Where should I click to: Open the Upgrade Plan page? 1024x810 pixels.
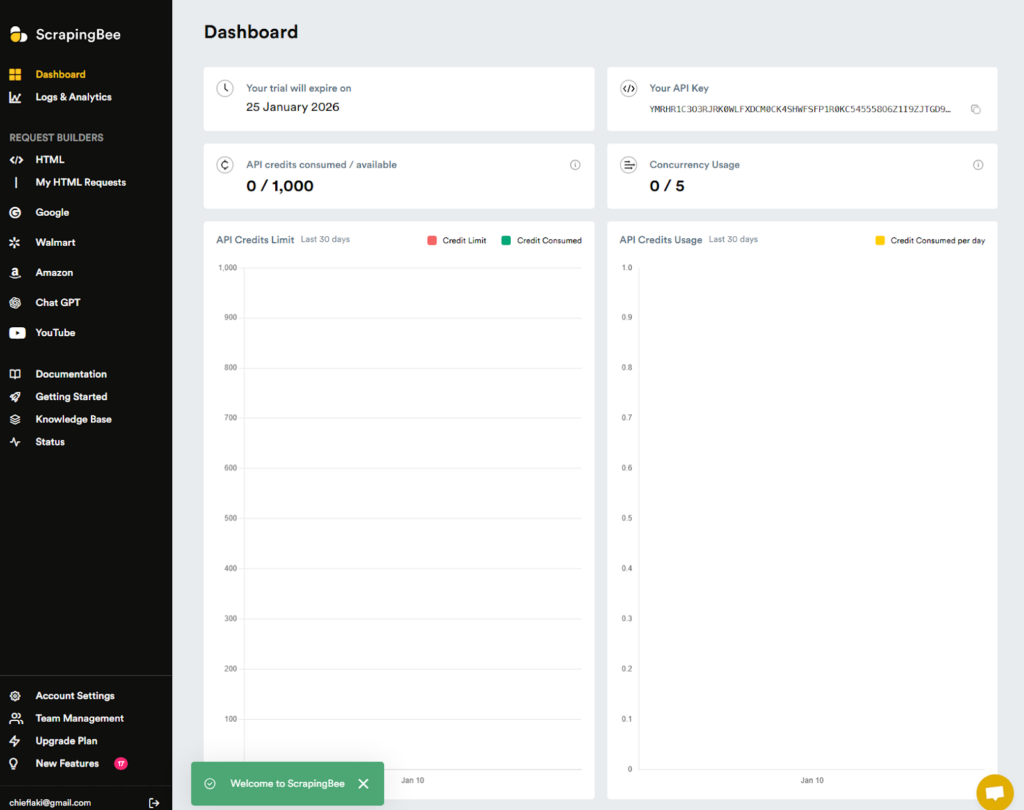pos(67,741)
